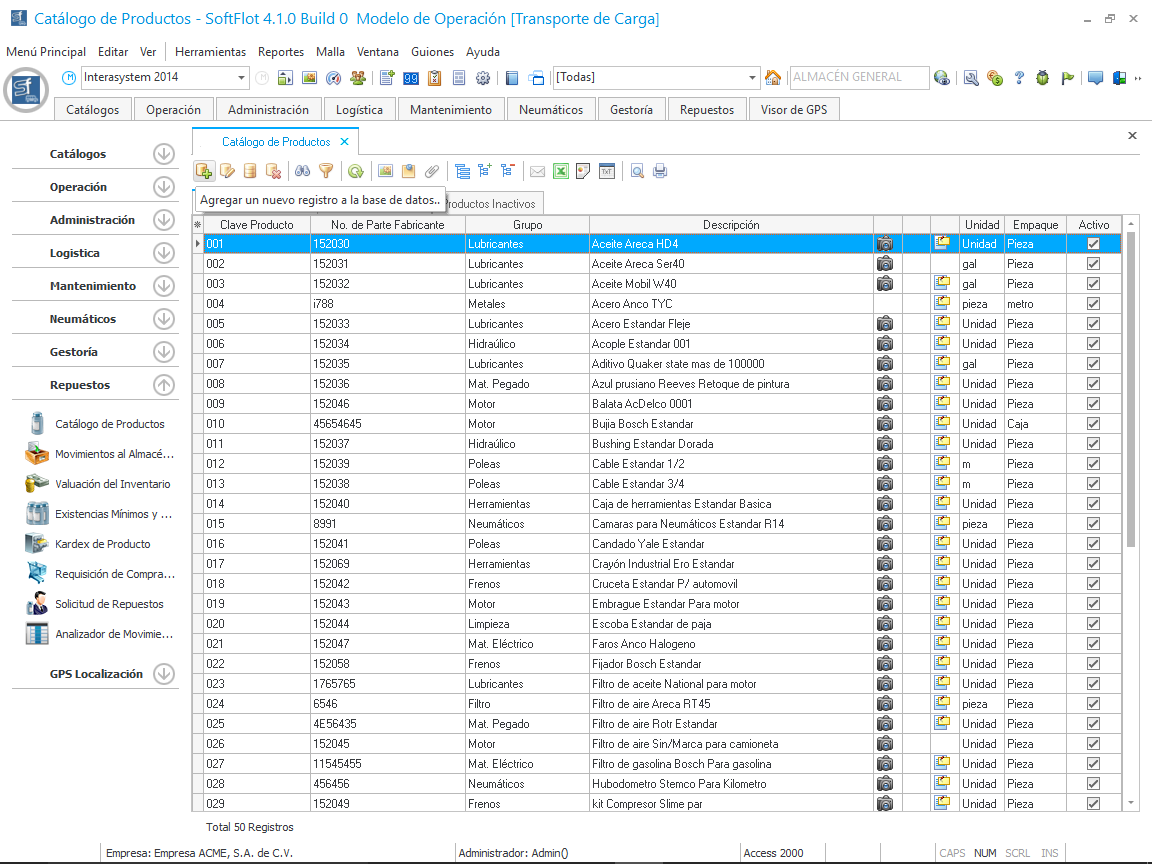Apply filter with the funnel icon
Screen dimensions: 1152x864
(x=325, y=171)
